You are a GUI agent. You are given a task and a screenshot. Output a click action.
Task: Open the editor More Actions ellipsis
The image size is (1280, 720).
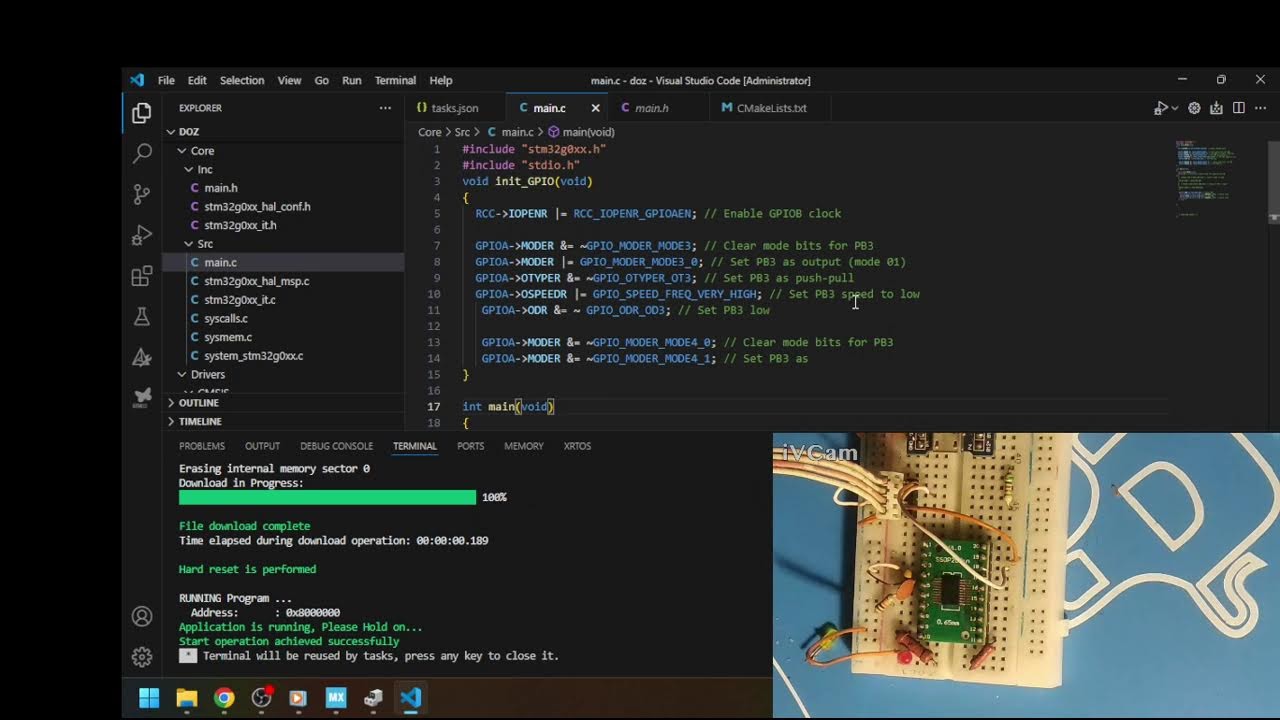pos(1261,108)
